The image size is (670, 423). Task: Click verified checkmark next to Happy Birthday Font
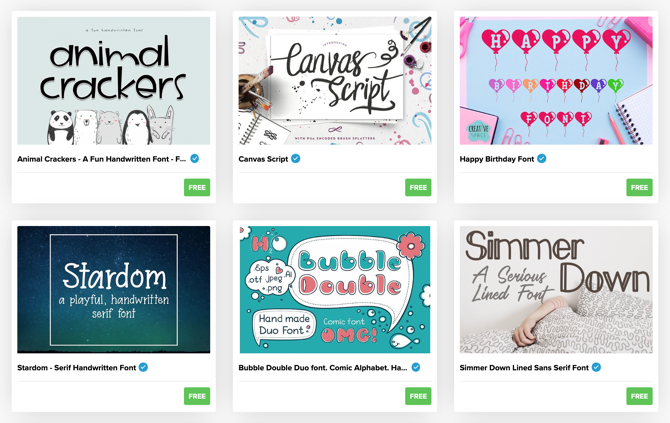pyautogui.click(x=541, y=159)
